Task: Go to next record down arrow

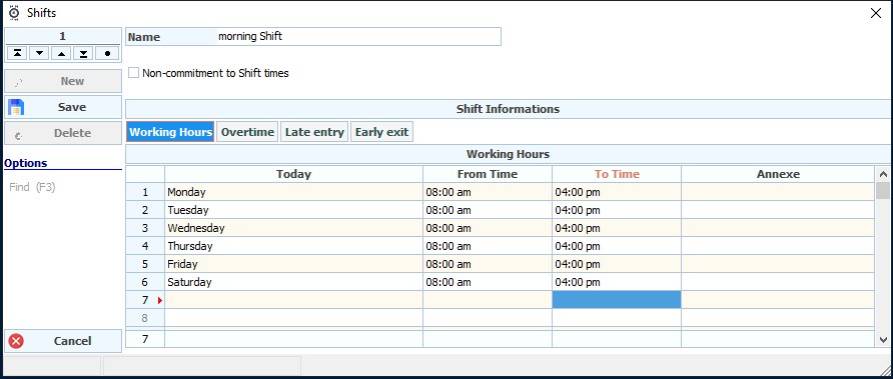Action: tap(39, 54)
